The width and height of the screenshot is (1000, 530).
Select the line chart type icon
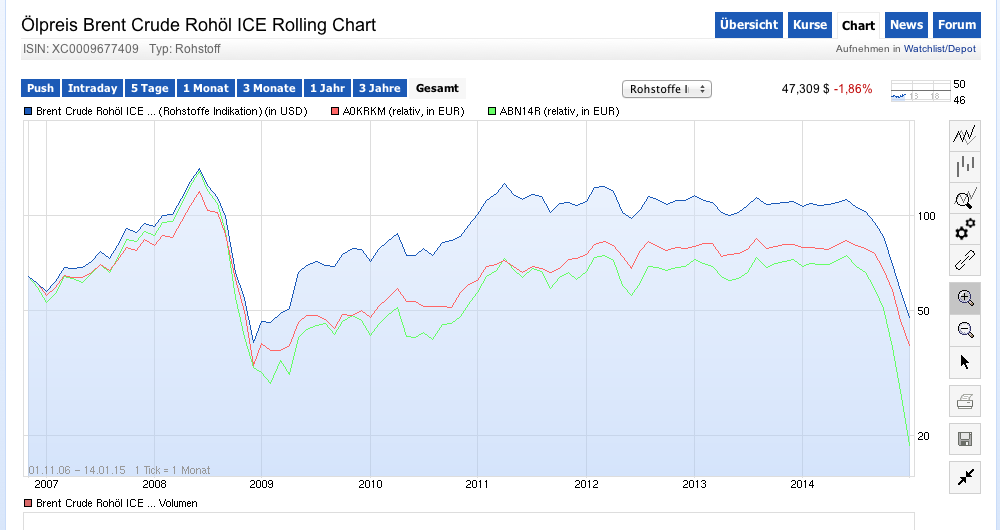[x=964, y=135]
